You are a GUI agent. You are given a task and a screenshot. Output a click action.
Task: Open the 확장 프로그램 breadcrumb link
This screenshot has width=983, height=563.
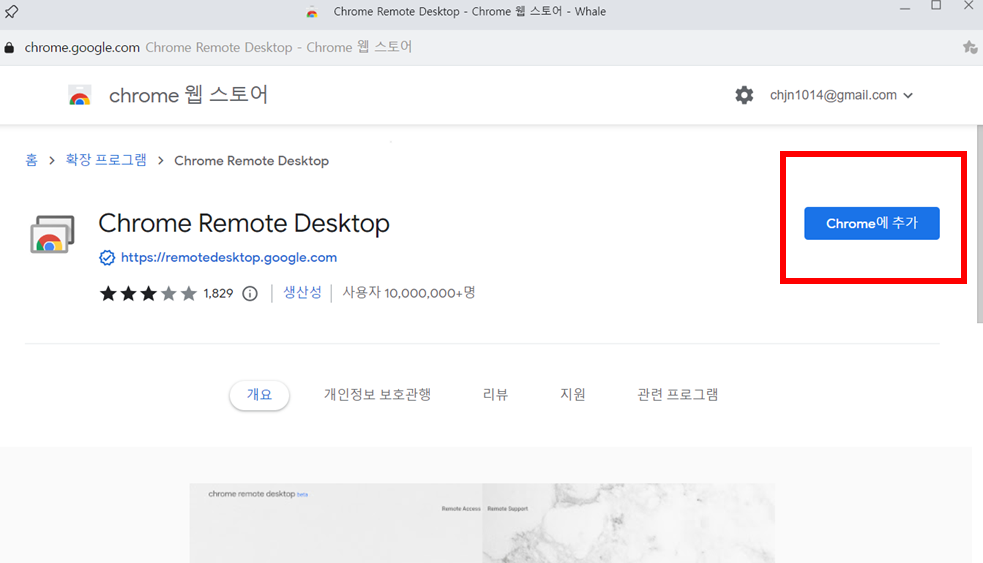point(106,160)
